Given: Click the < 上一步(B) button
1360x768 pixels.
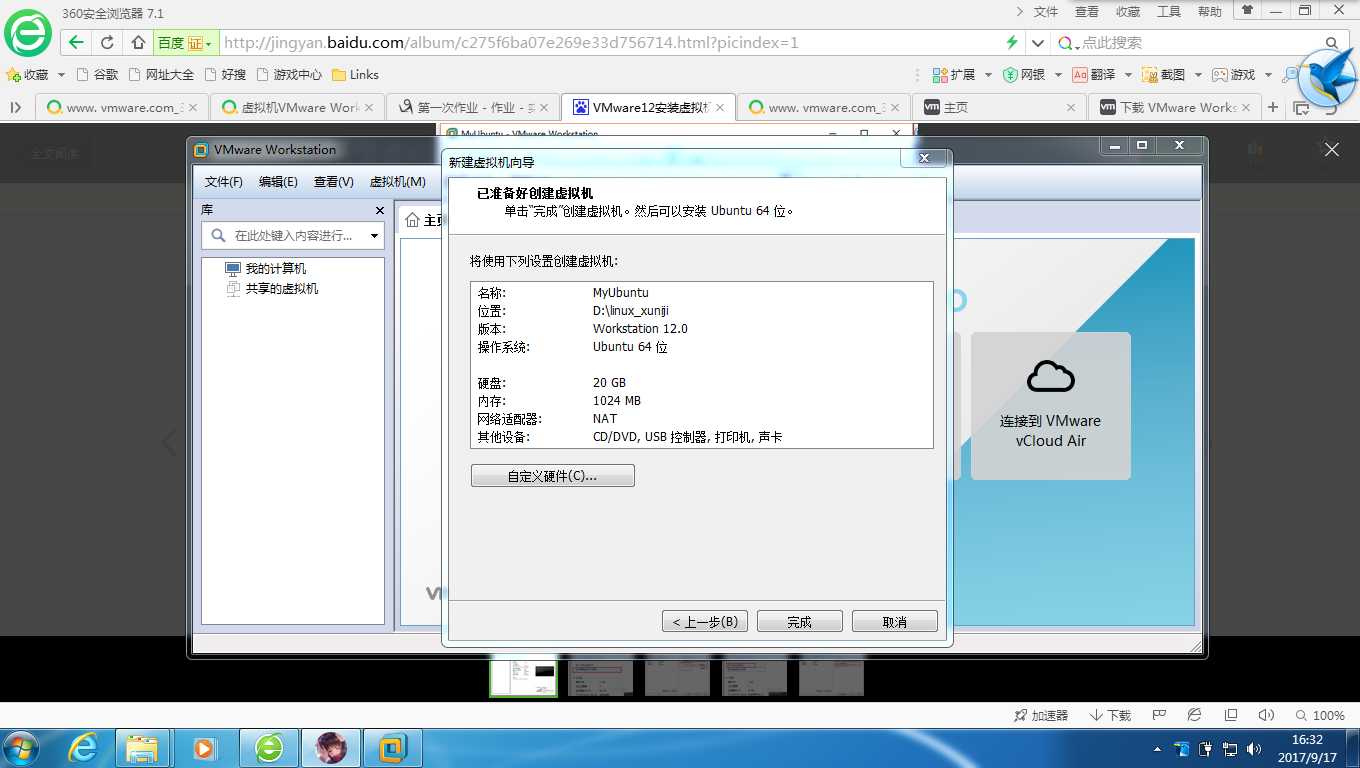Looking at the screenshot, I should point(704,621).
